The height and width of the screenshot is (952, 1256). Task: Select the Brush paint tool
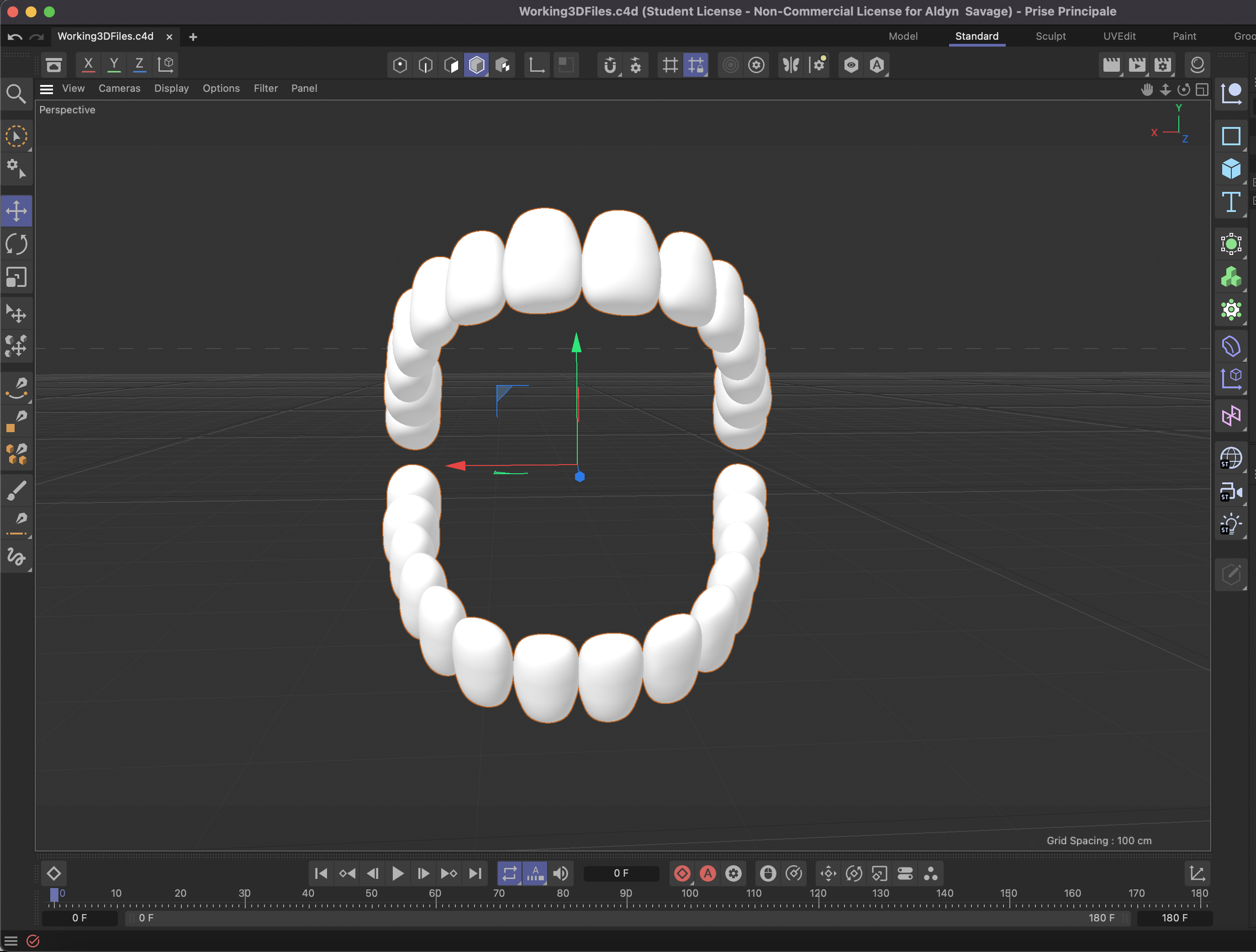tap(16, 491)
